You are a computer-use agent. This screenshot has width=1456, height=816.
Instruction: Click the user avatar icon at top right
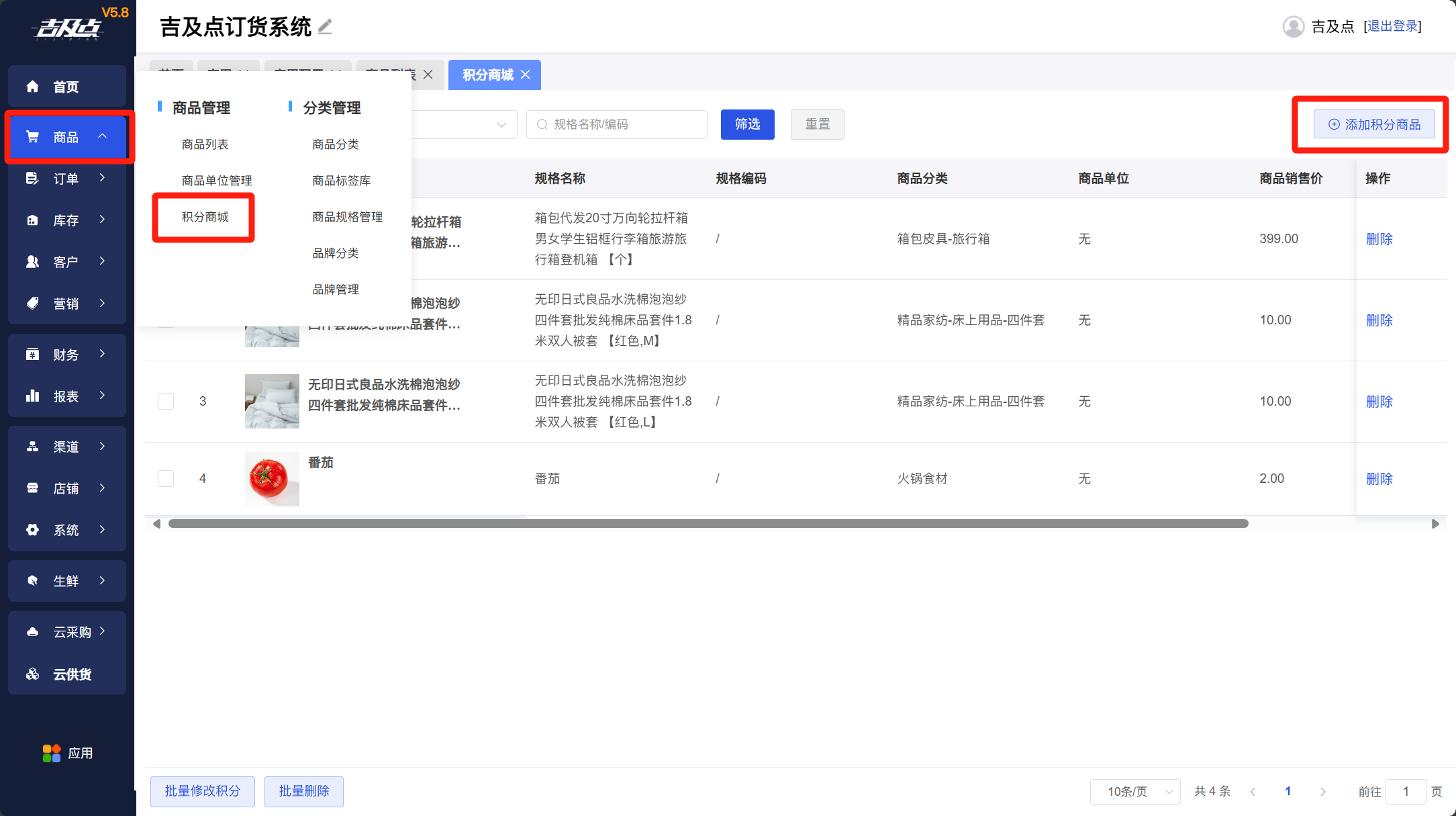[1293, 27]
